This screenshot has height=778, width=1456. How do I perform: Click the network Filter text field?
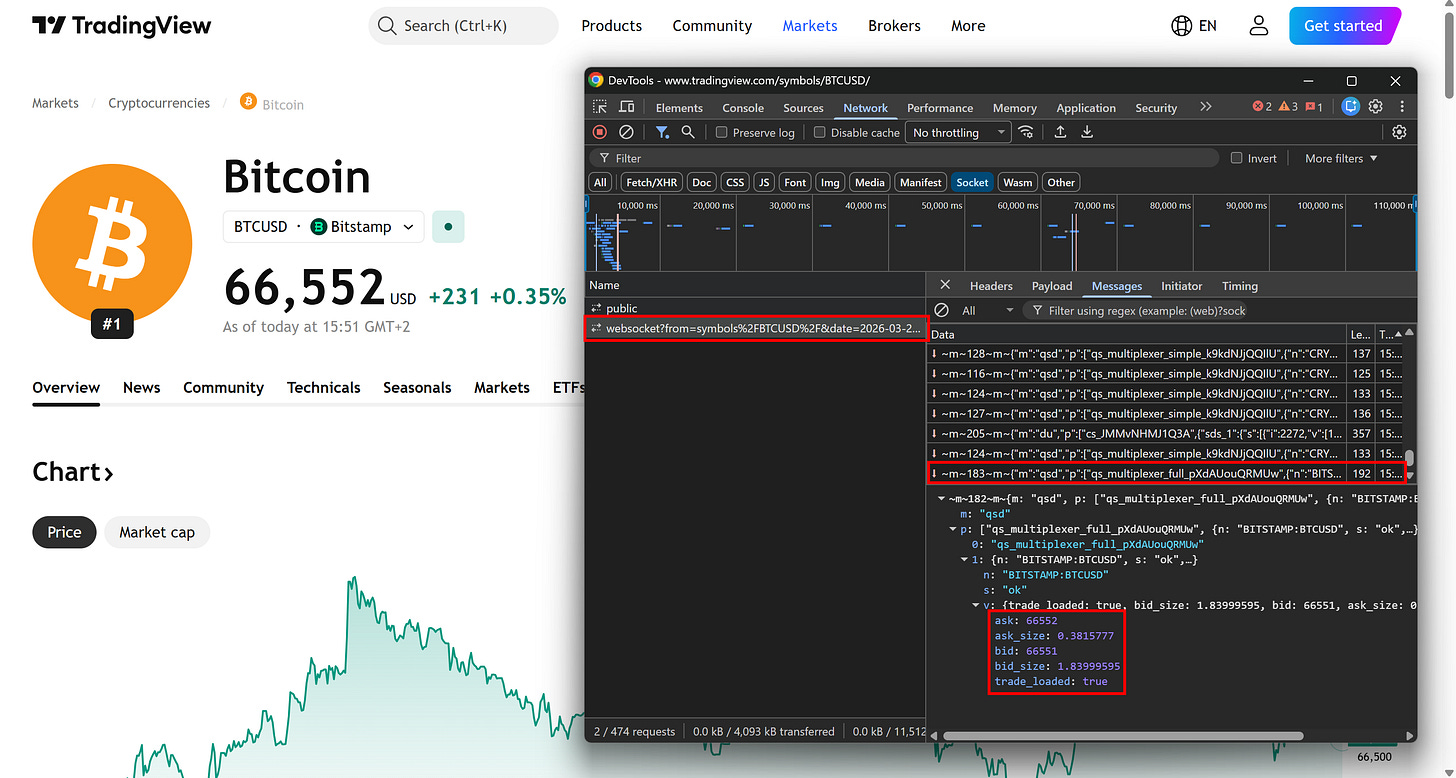904,158
